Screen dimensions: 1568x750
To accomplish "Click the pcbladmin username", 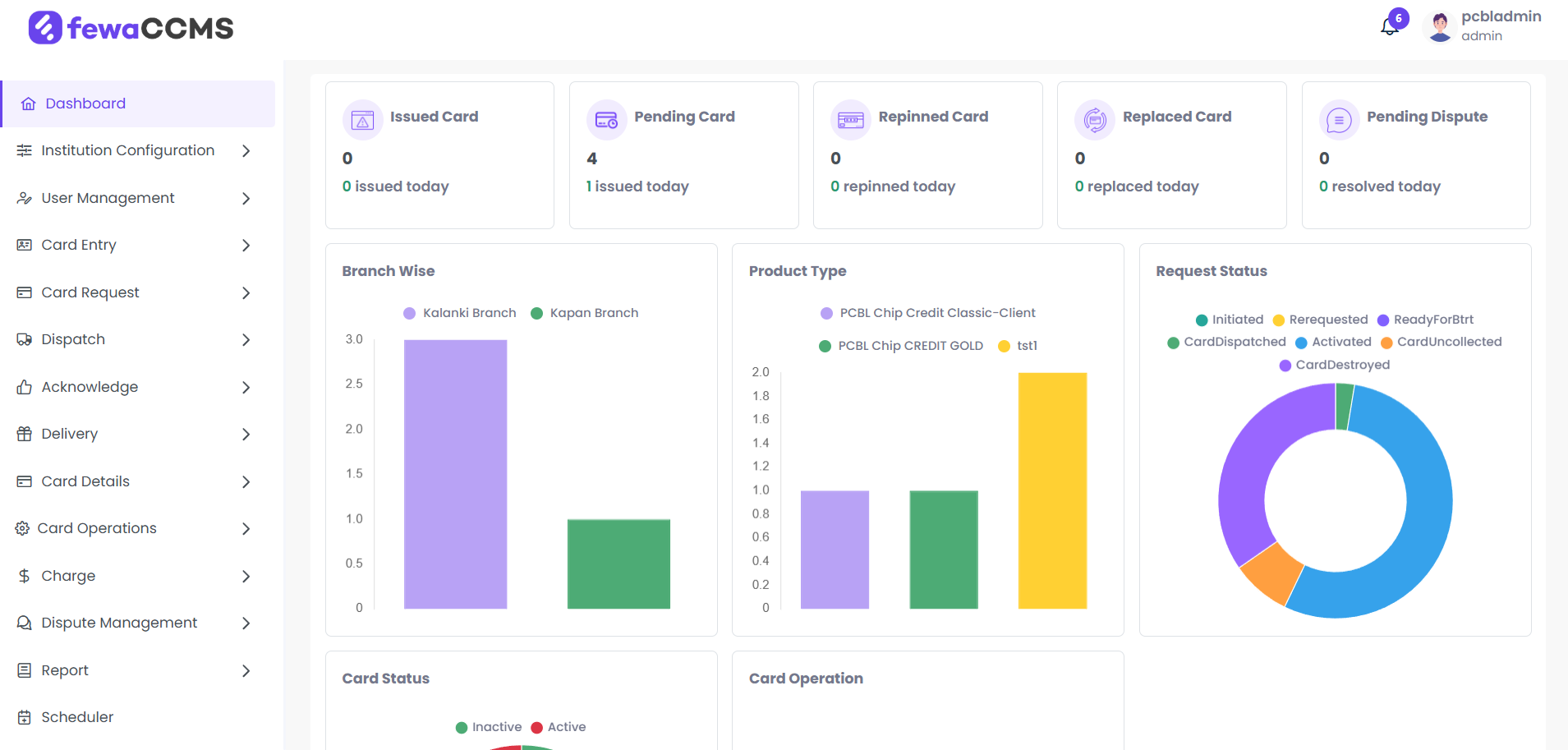I will point(1501,16).
